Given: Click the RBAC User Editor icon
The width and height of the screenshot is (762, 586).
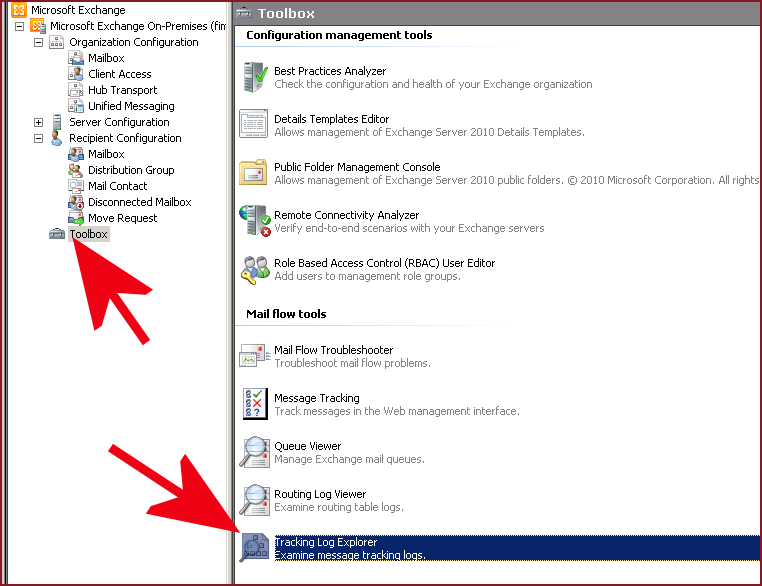Looking at the screenshot, I should pyautogui.click(x=255, y=270).
